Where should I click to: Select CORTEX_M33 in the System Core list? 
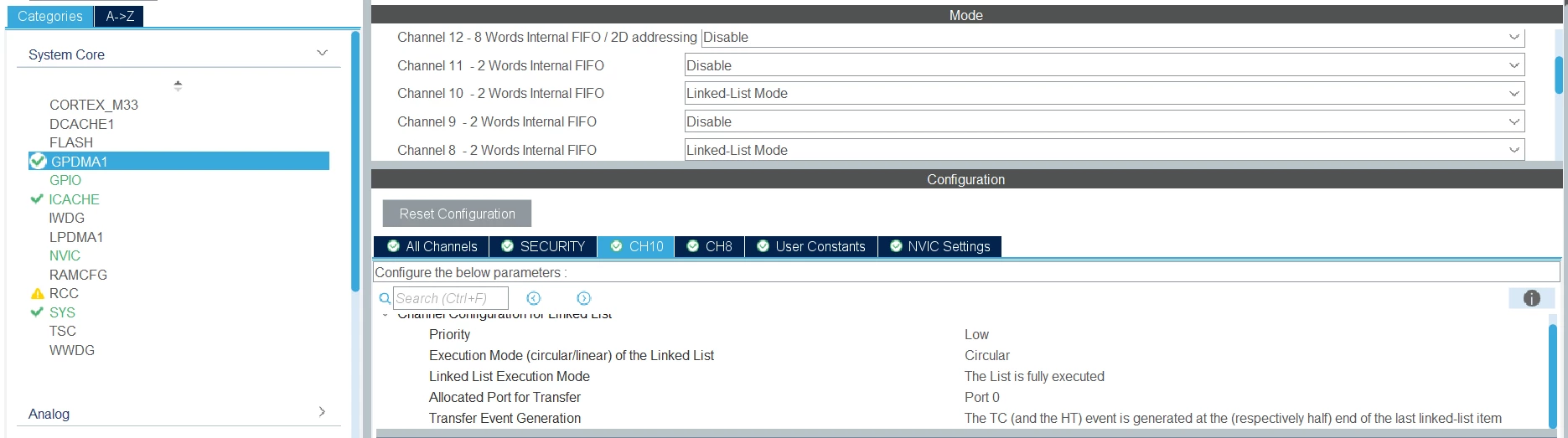tap(94, 105)
